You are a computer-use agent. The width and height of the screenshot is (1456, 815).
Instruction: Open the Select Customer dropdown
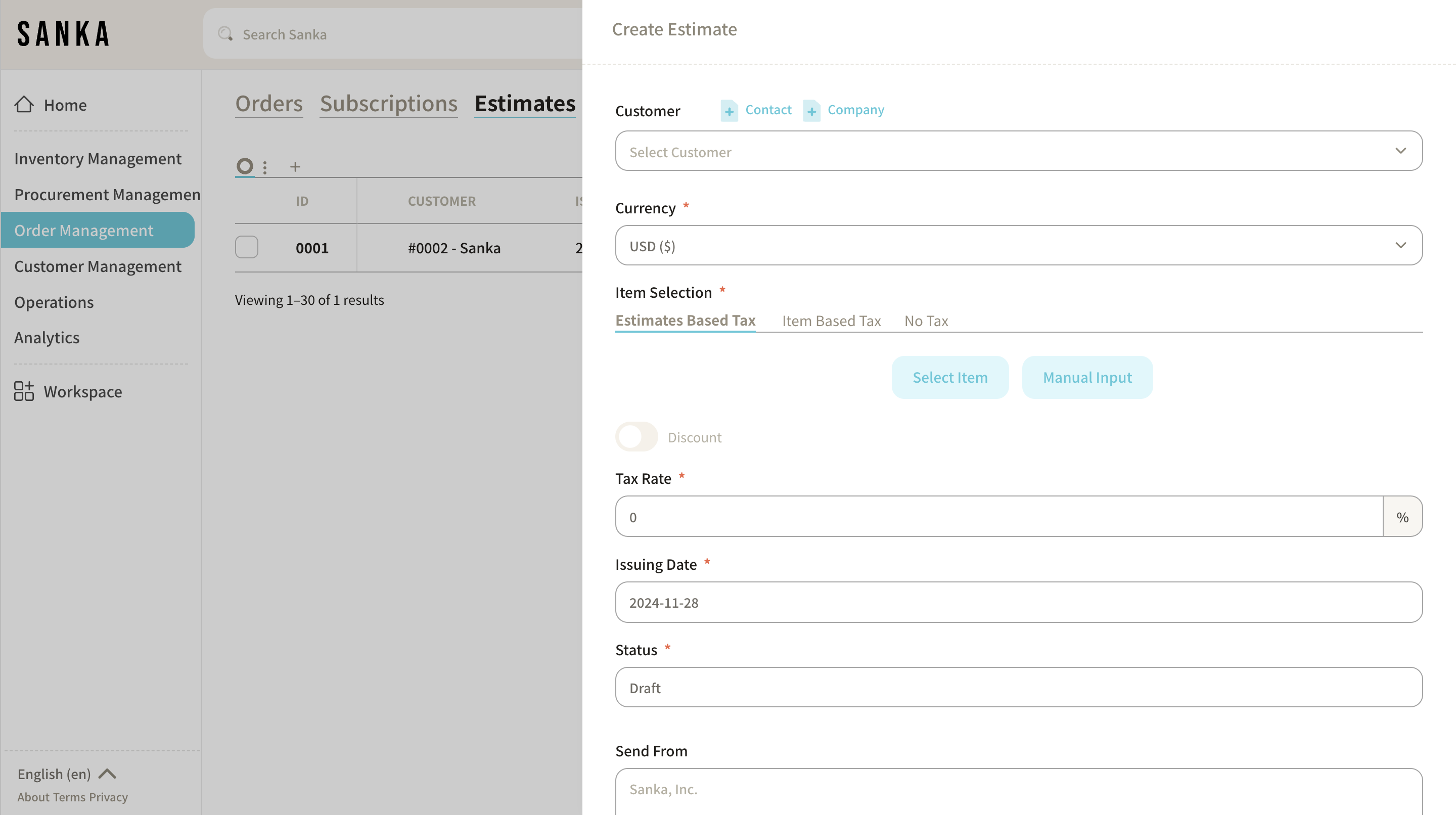point(1019,151)
